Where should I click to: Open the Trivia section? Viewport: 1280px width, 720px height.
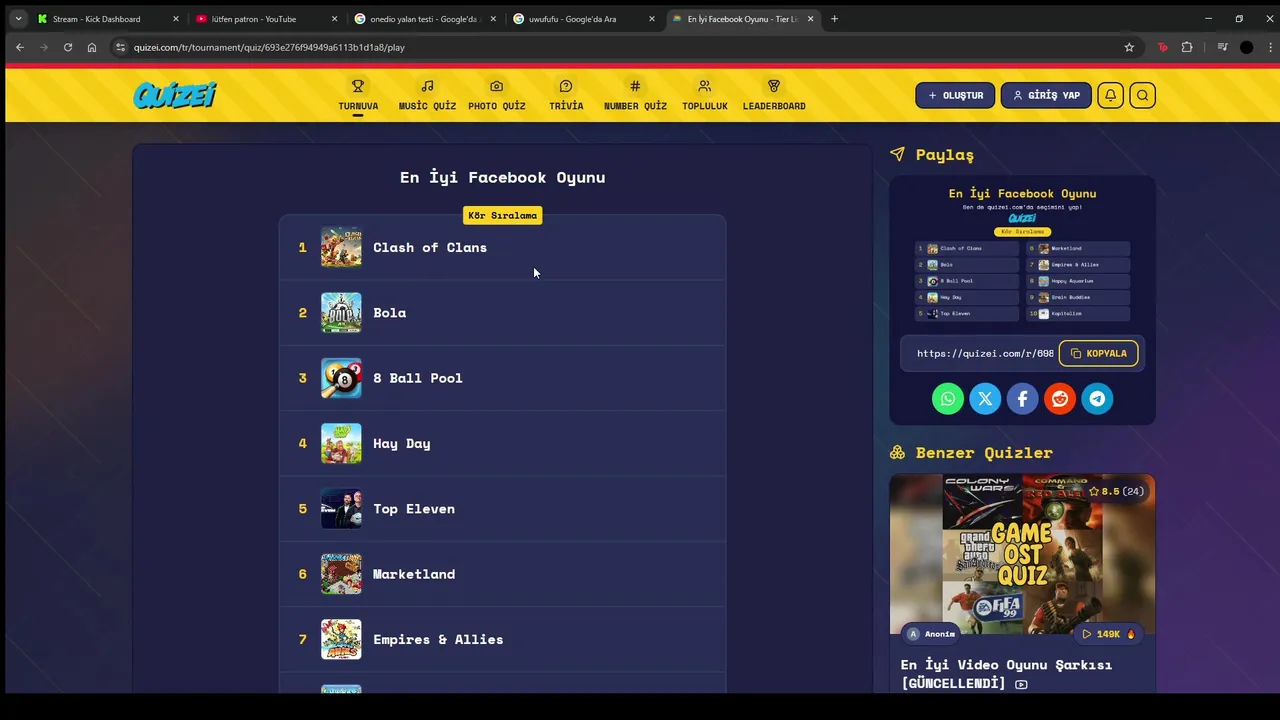click(566, 95)
